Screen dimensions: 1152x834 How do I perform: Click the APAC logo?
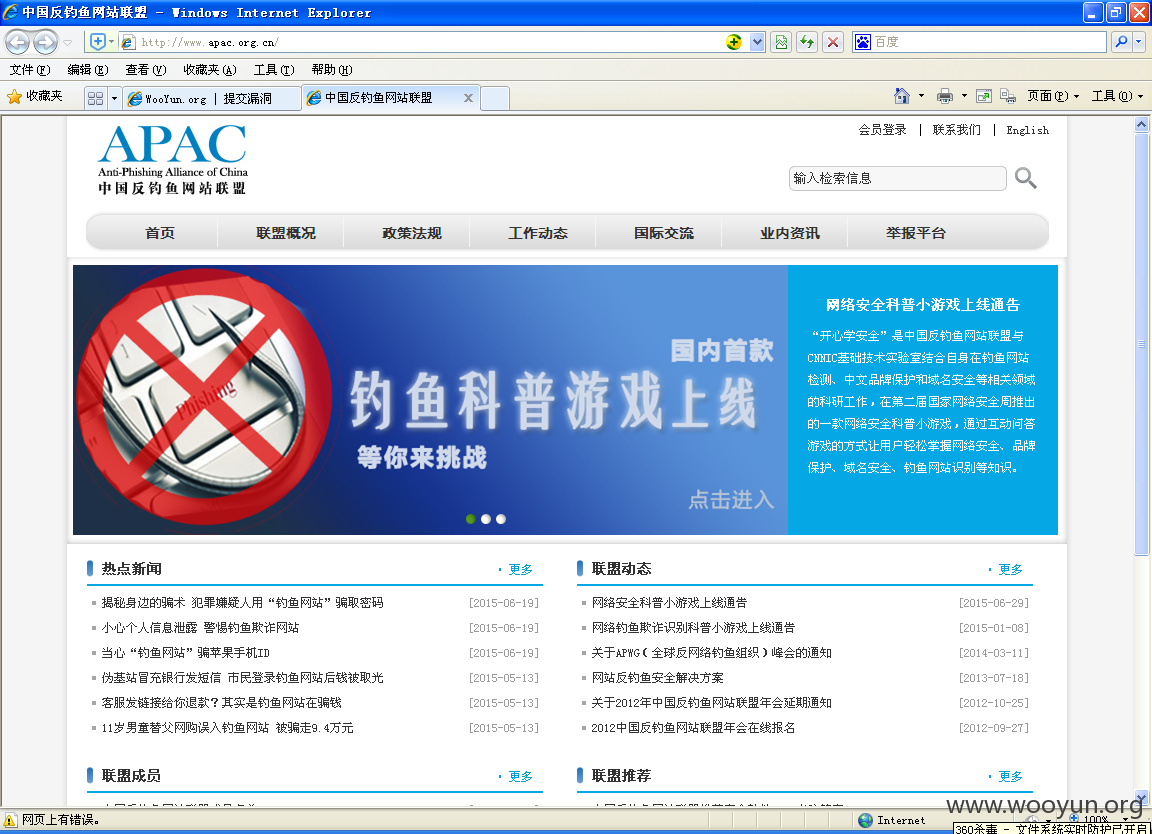coord(173,159)
